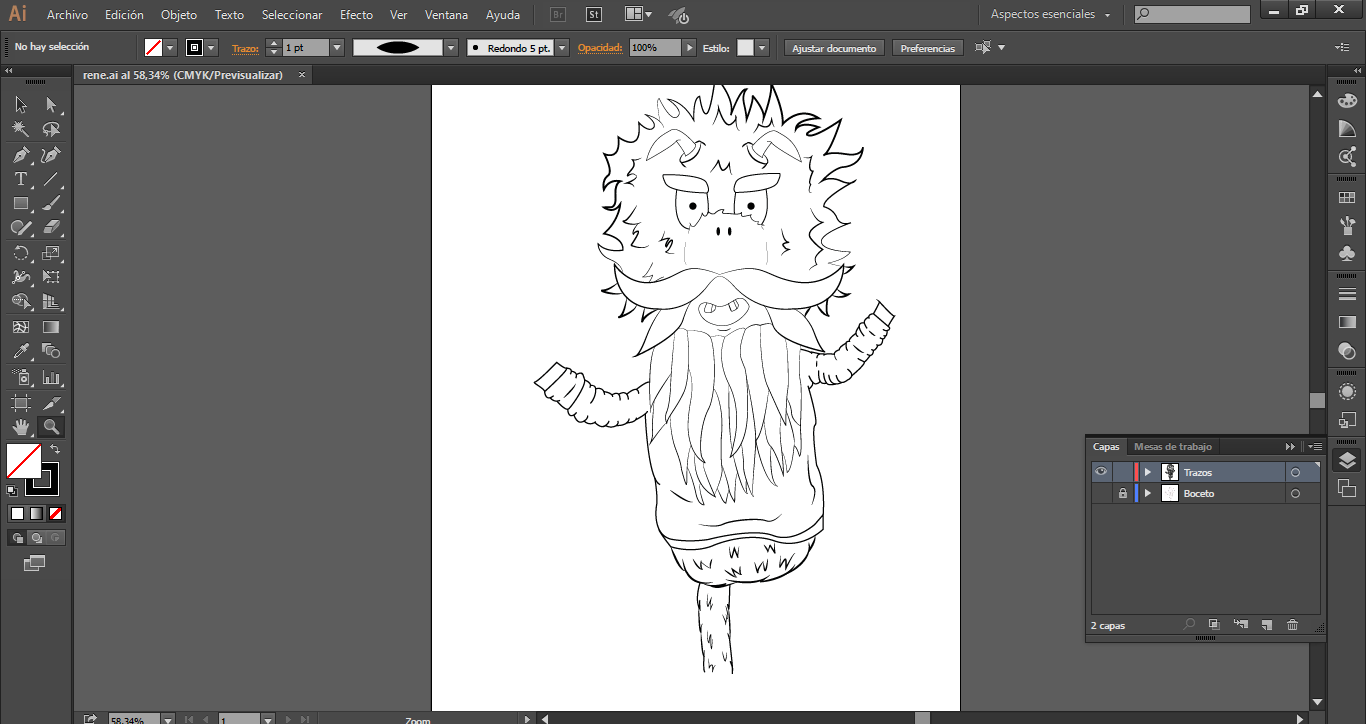Select the Shape Builder tool
Screen dimensions: 1366x724
pos(21,302)
